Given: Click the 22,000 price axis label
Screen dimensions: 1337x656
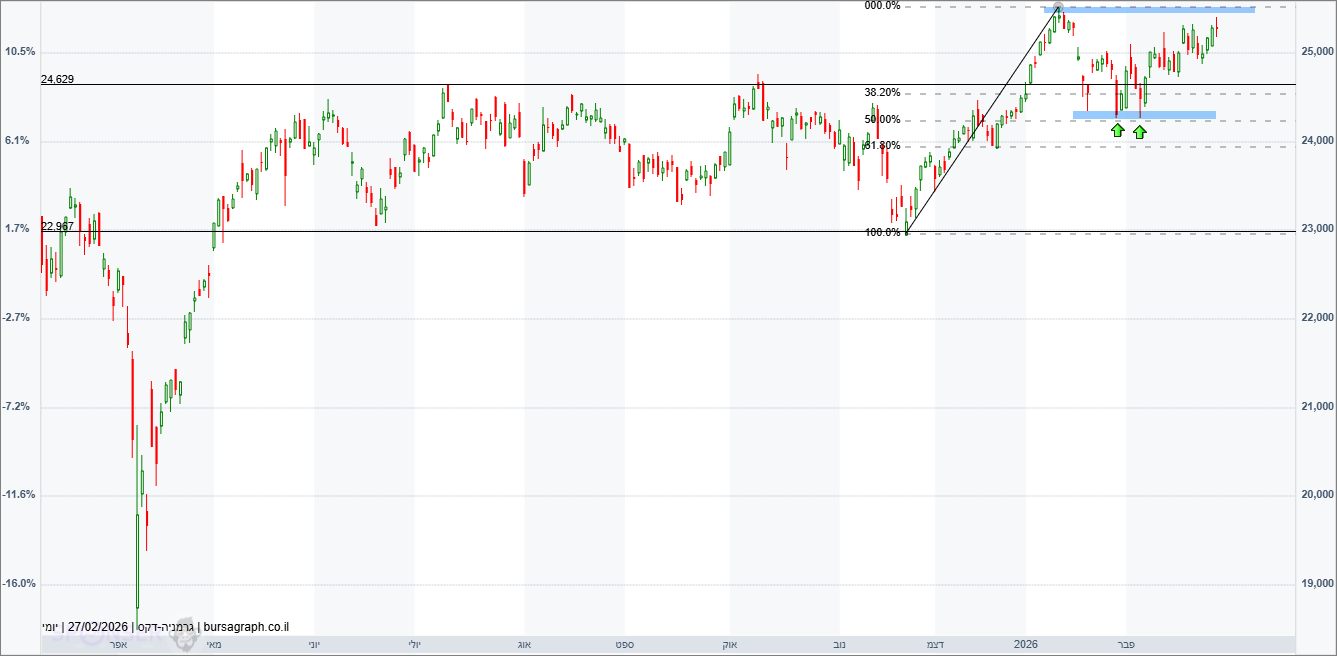Looking at the screenshot, I should (x=1317, y=318).
